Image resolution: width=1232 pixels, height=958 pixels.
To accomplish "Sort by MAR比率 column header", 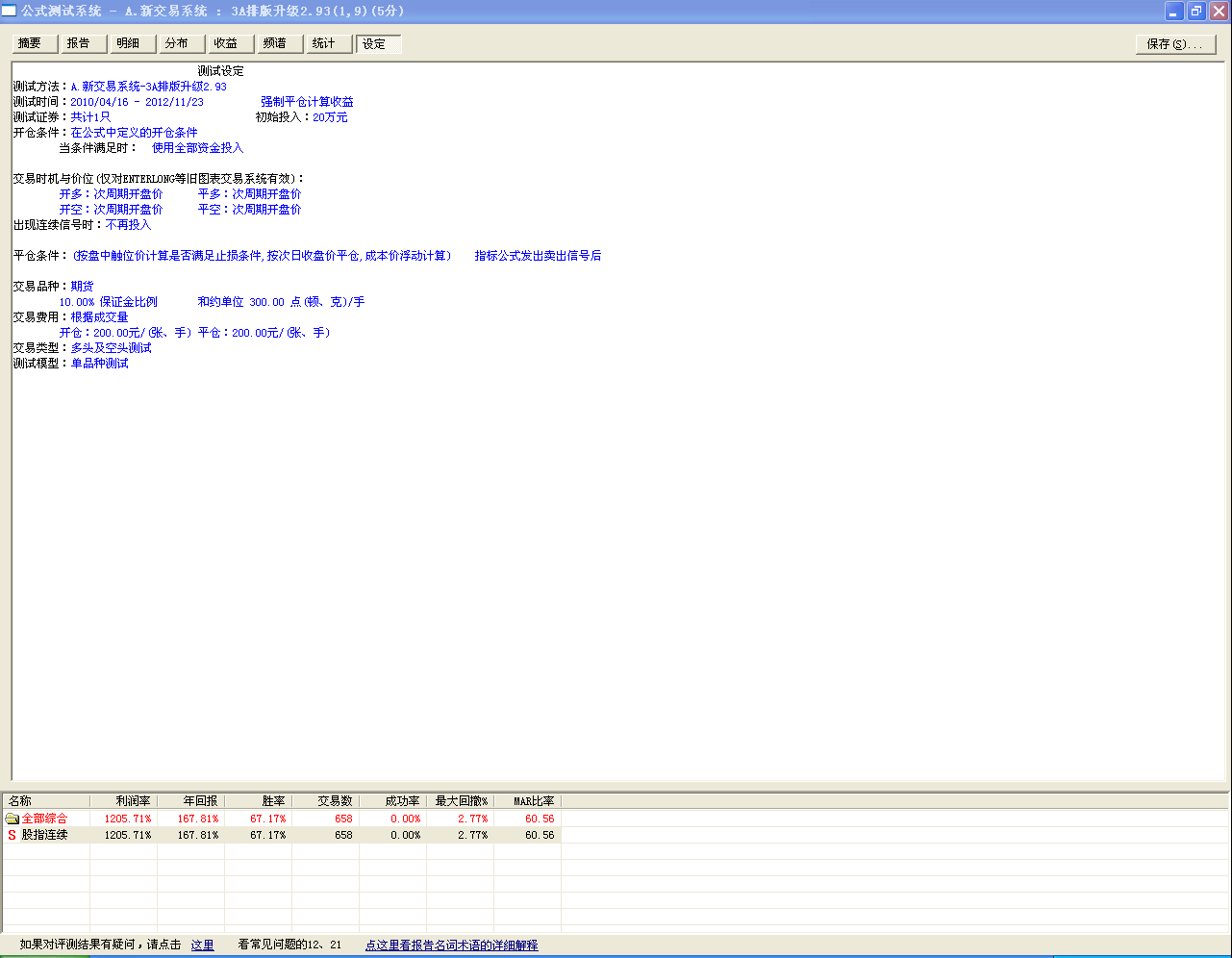I will tap(527, 801).
